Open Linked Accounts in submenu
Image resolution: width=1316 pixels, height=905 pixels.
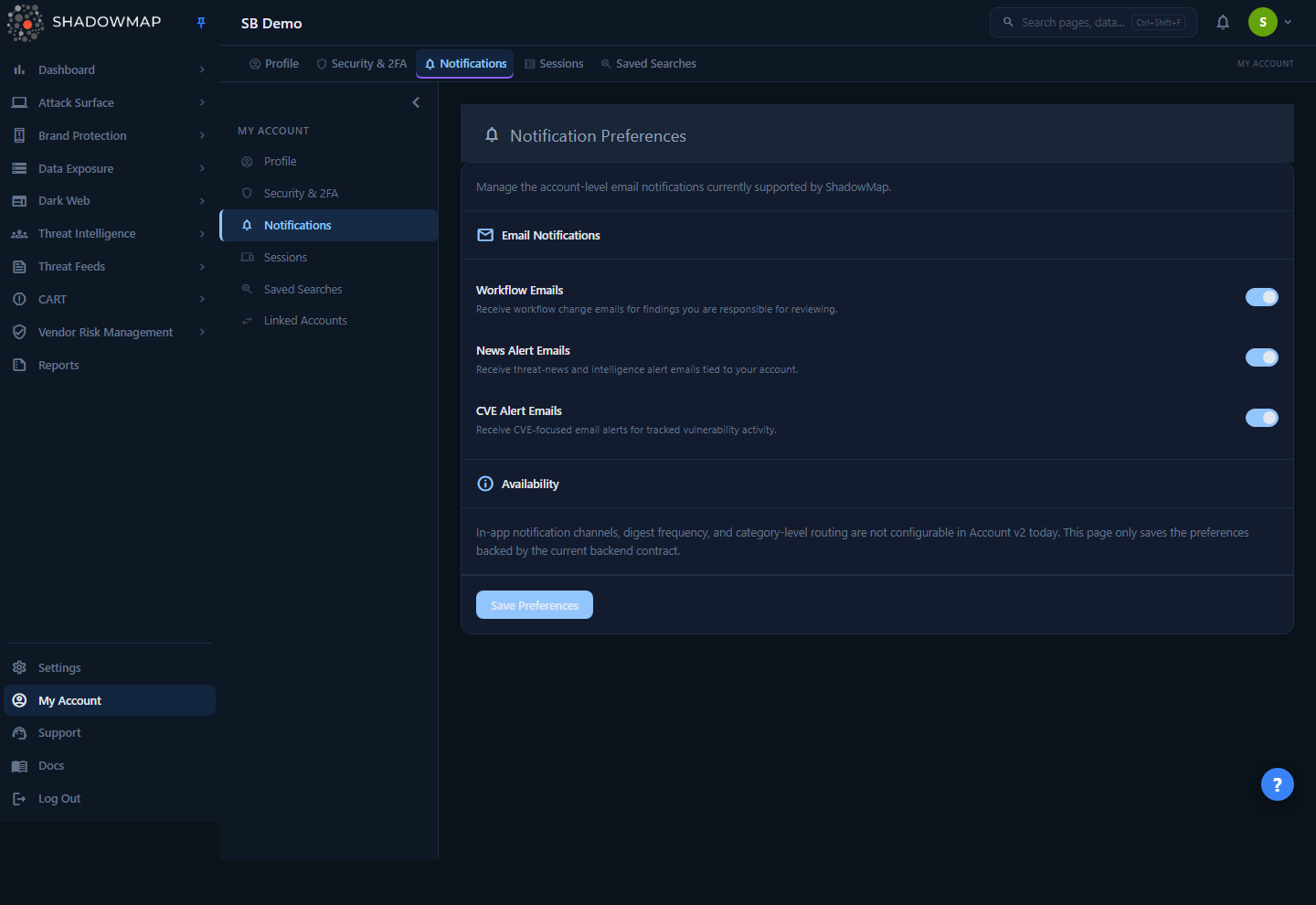click(329, 321)
